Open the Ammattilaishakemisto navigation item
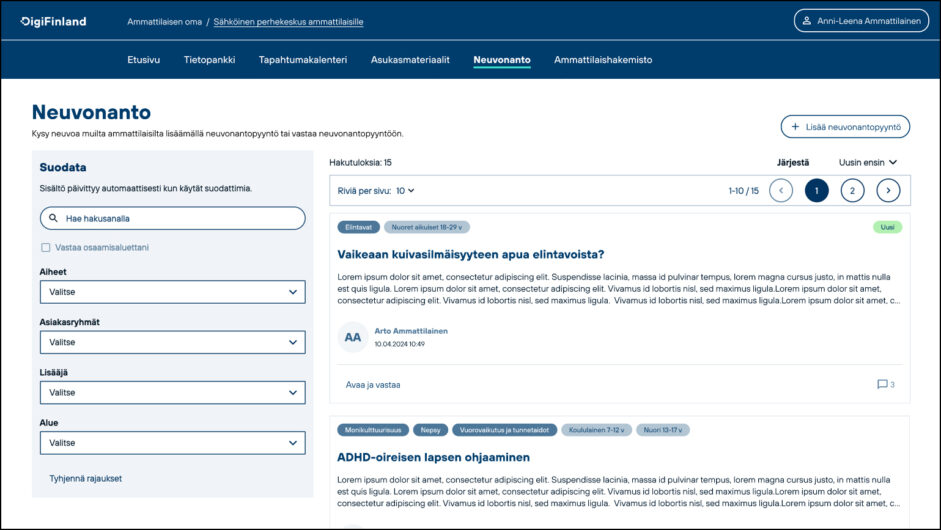Screen dimensions: 941x530 (603, 60)
